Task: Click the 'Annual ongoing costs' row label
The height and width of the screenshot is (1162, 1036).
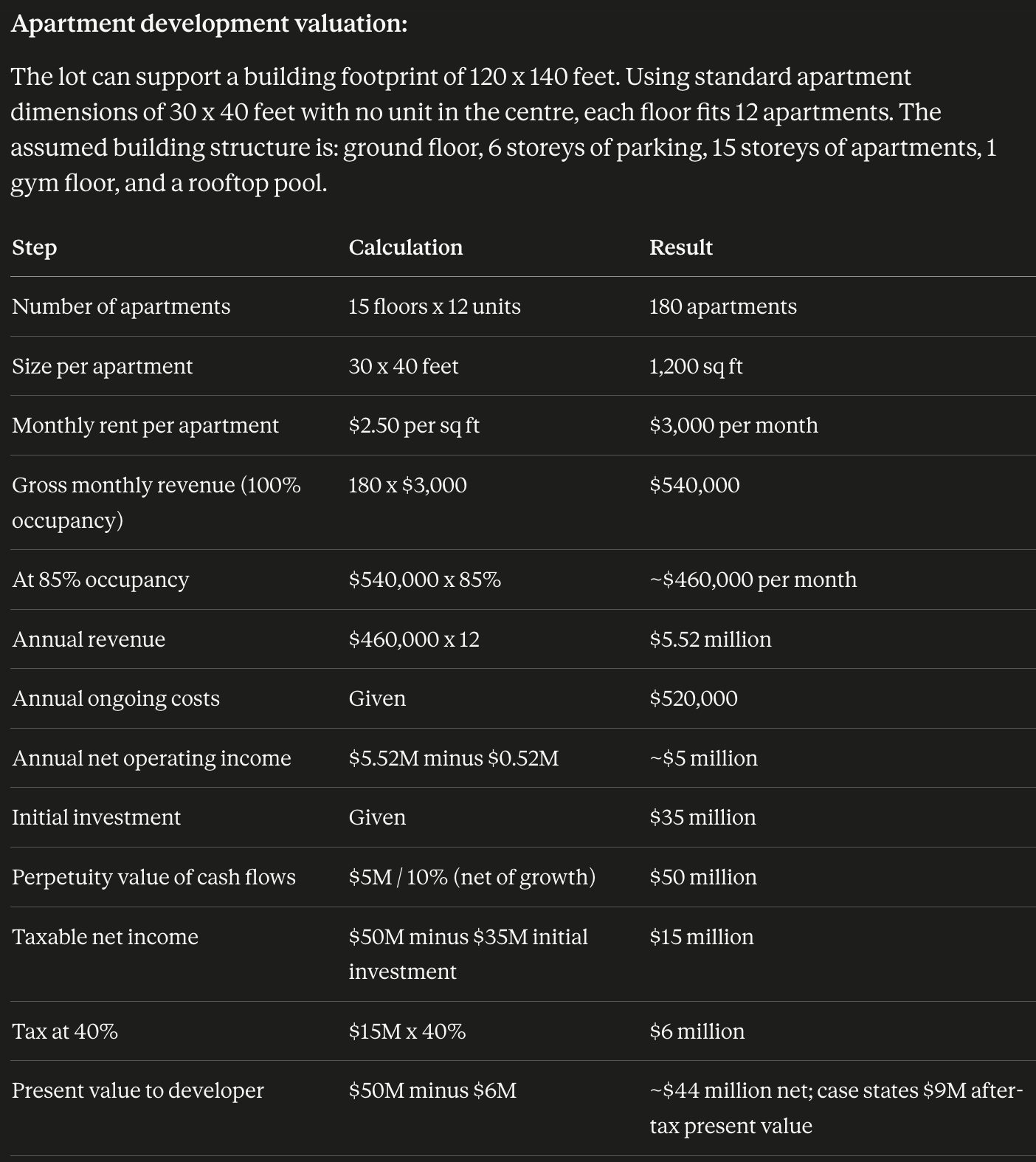Action: point(116,698)
